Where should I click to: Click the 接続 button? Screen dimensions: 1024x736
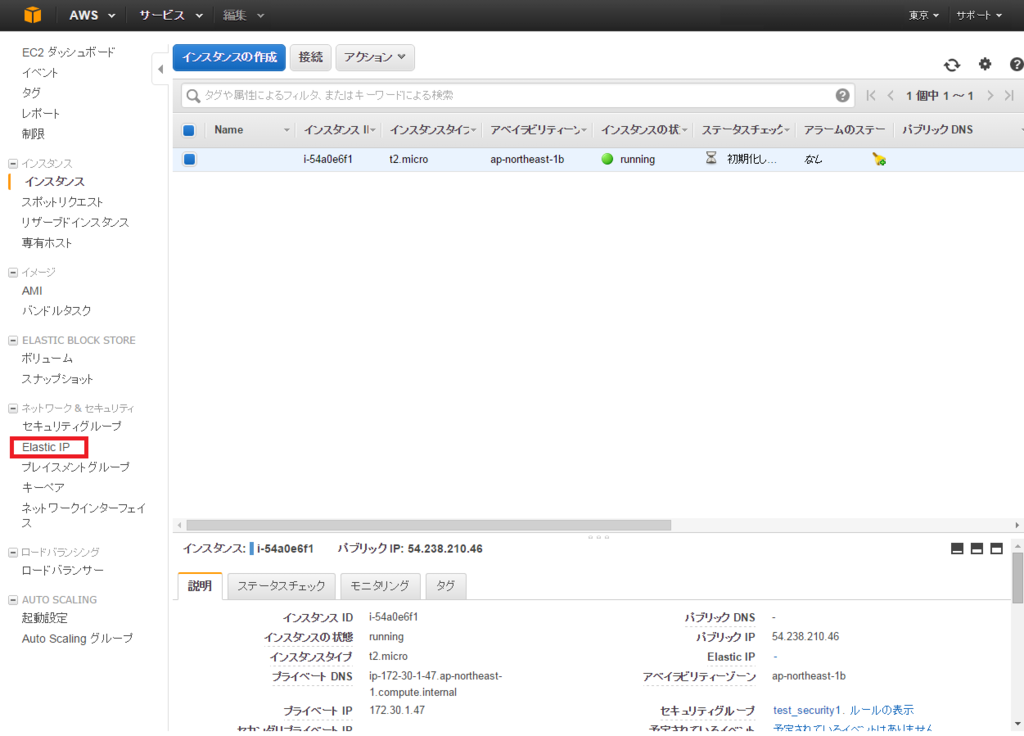(x=311, y=57)
